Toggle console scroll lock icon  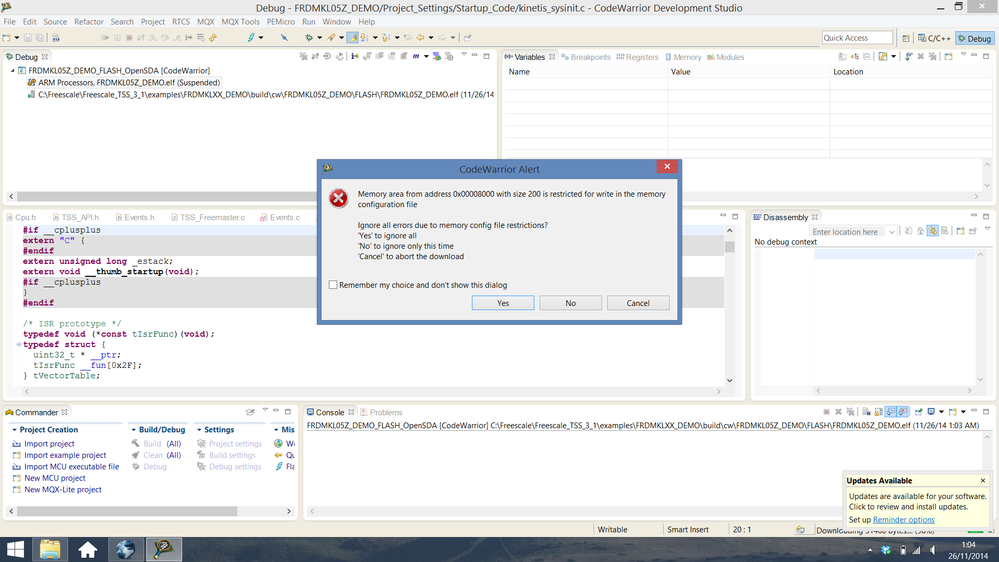click(878, 412)
